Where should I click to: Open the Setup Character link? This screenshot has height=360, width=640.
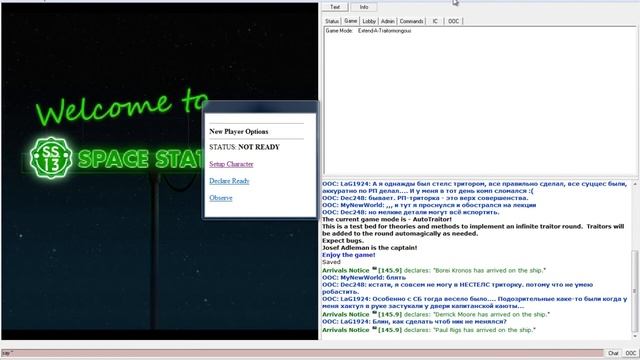(x=231, y=164)
